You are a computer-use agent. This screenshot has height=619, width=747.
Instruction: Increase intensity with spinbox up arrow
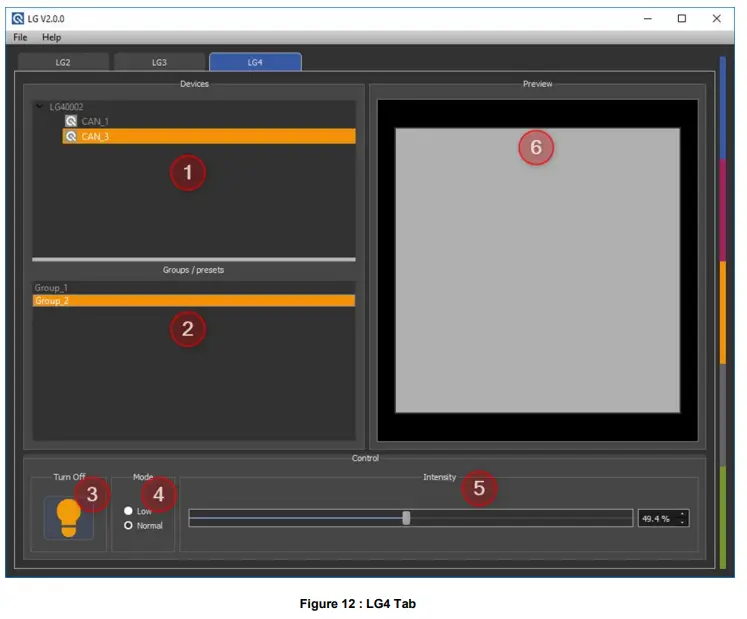click(683, 514)
